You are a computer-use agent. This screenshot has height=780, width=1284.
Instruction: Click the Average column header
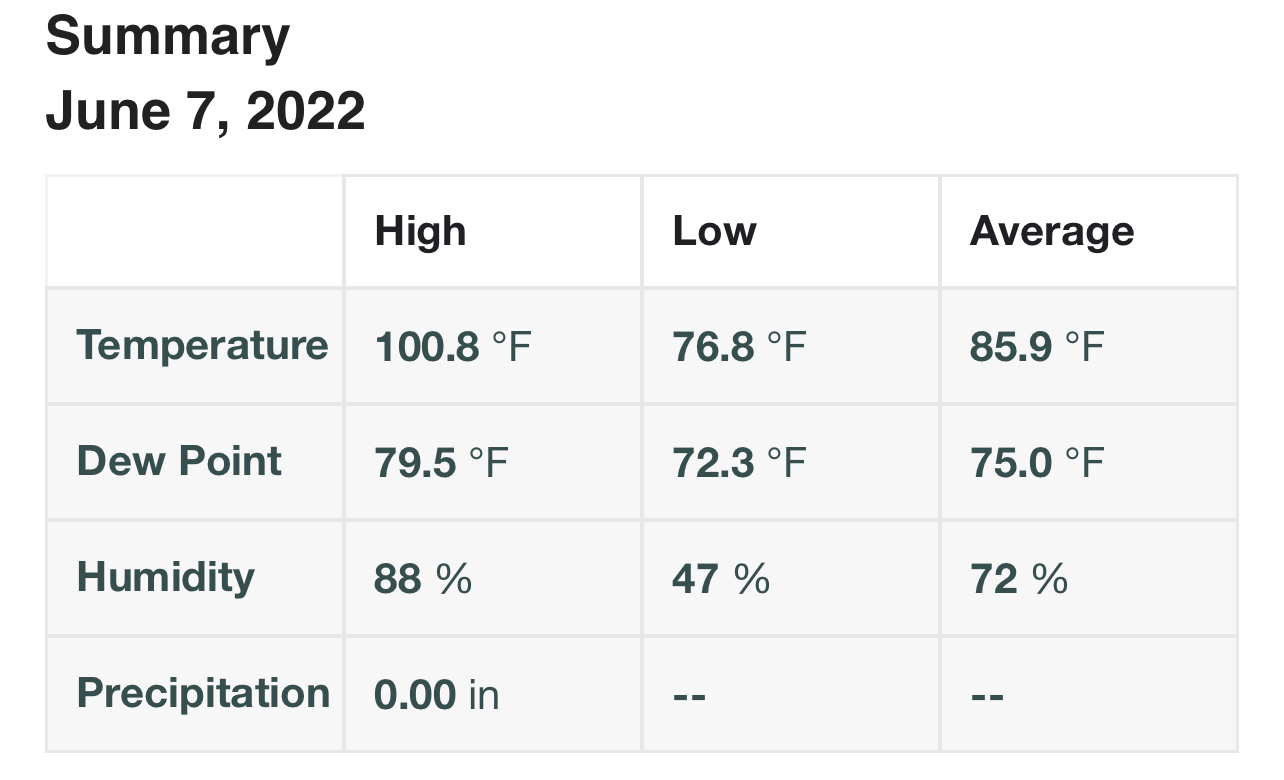(1052, 231)
